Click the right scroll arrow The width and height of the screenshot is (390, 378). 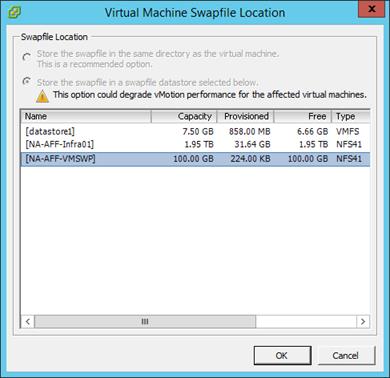(x=363, y=322)
